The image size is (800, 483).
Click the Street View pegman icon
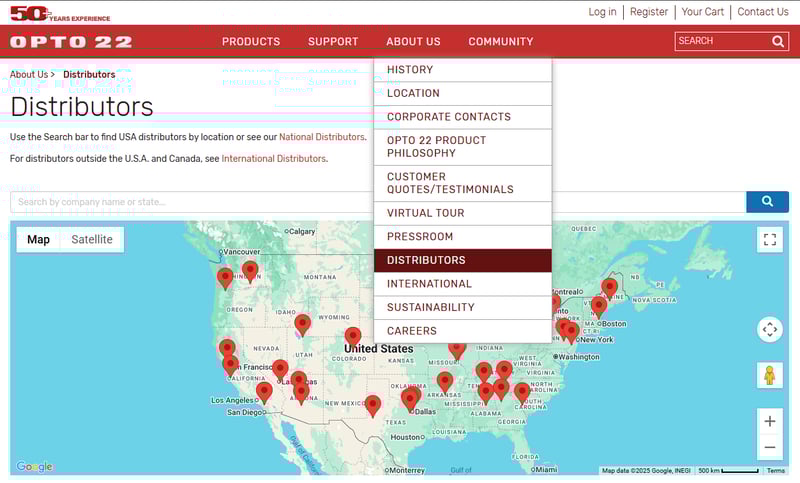(769, 375)
